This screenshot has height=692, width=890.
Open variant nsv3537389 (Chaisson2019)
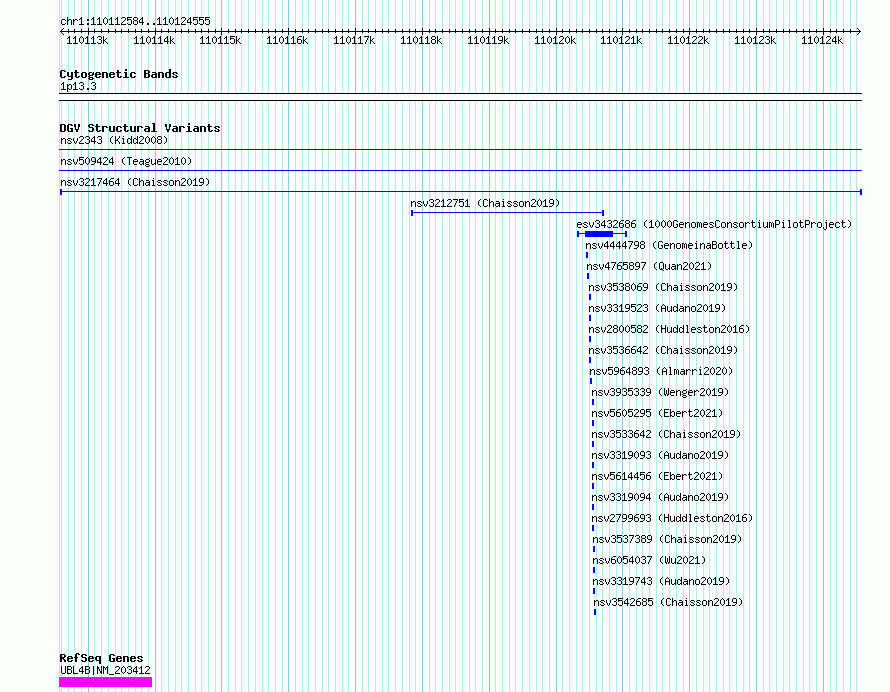pos(668,539)
